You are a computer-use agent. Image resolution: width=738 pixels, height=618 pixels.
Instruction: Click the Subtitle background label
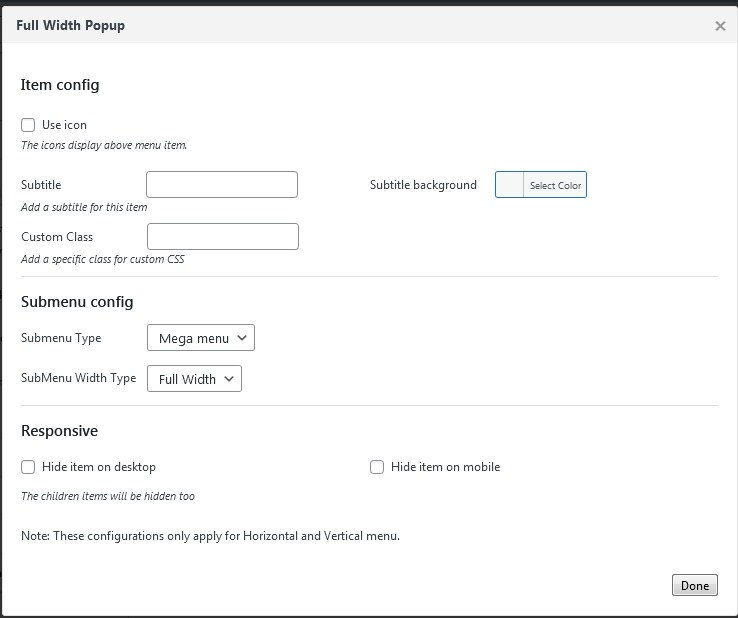coord(423,185)
